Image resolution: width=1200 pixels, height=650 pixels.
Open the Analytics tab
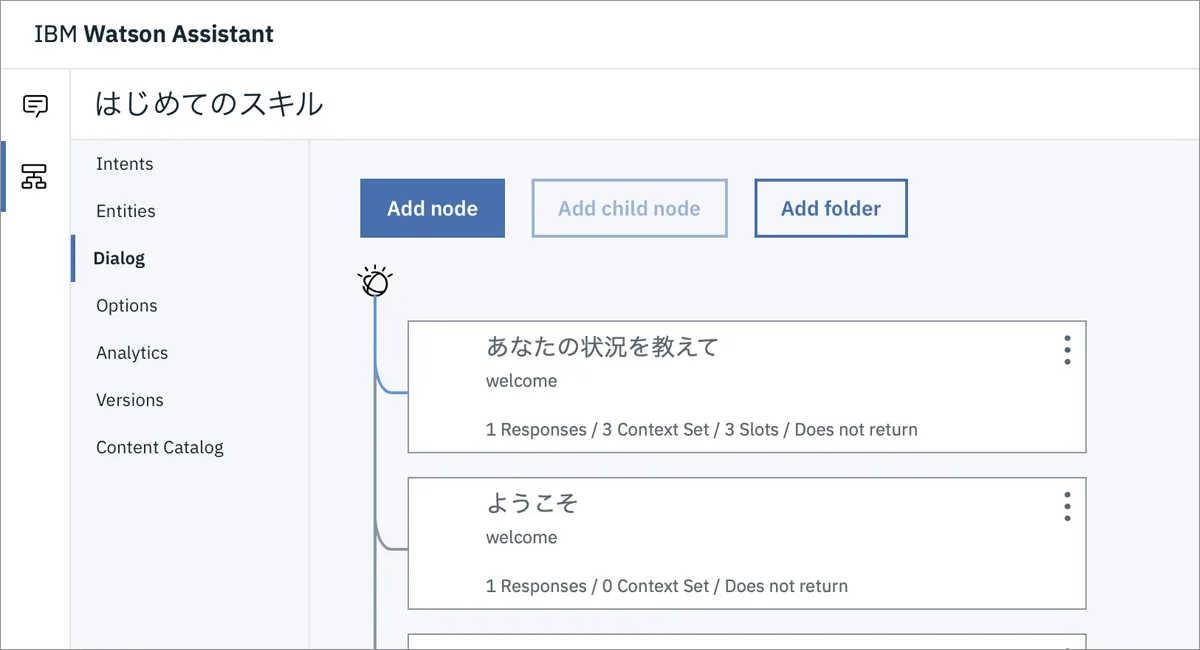[x=132, y=353]
